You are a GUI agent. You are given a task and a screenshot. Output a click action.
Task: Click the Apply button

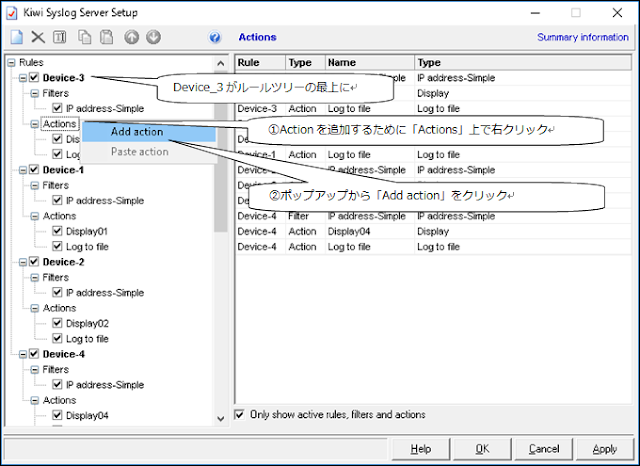pos(605,449)
